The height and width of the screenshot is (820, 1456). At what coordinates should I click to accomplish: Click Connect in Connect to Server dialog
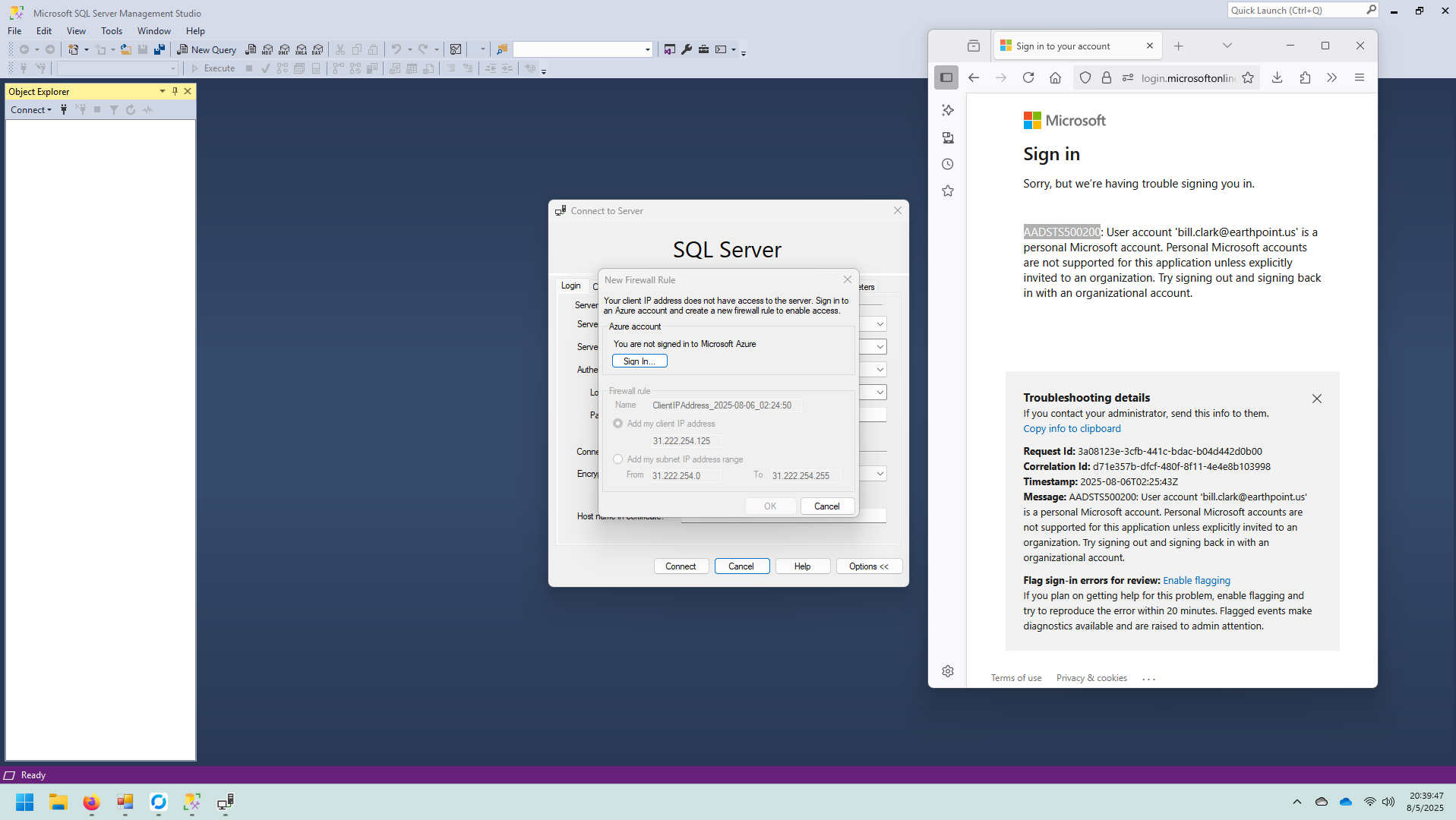pos(681,566)
